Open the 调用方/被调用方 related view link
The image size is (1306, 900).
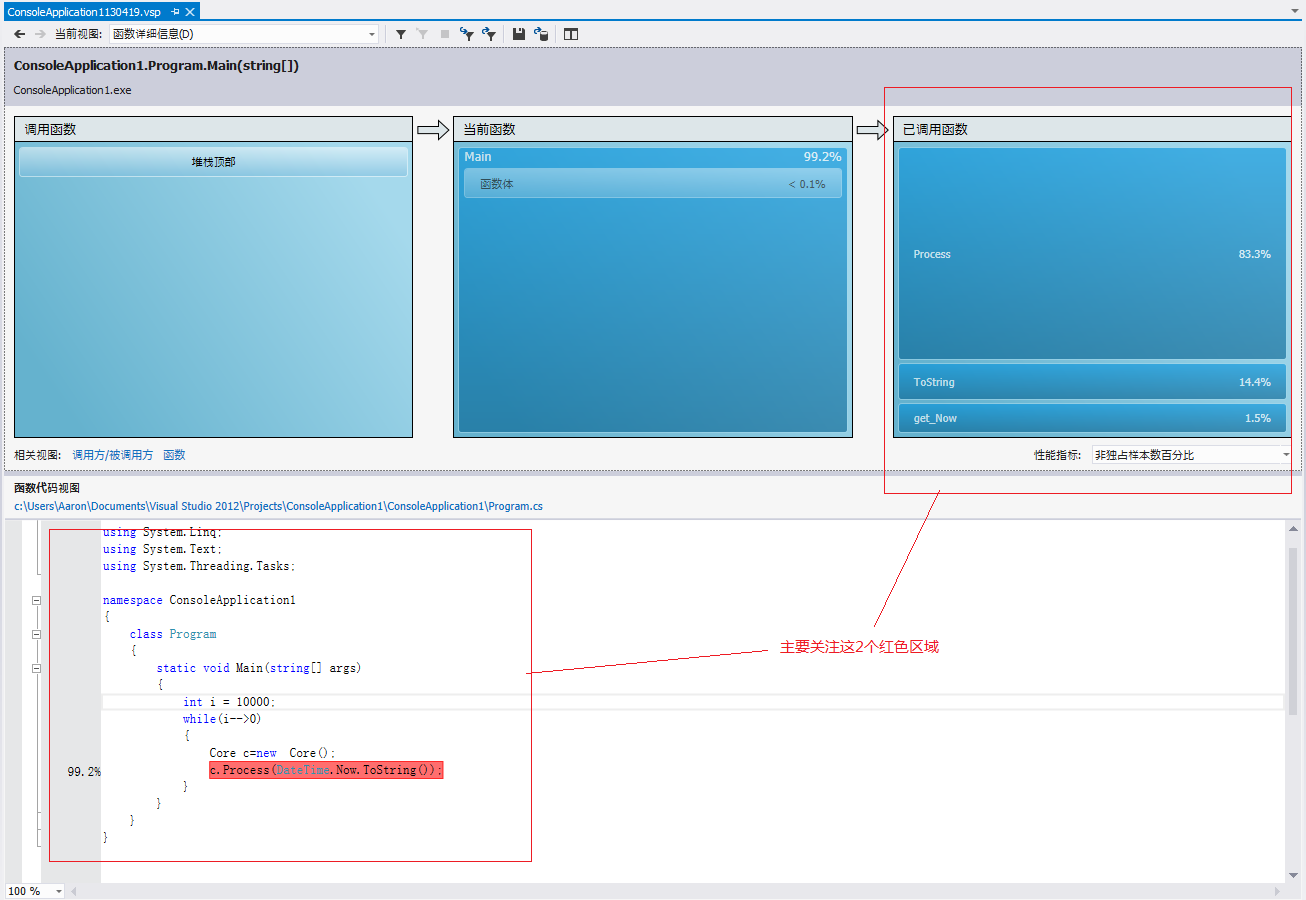pyautogui.click(x=112, y=455)
